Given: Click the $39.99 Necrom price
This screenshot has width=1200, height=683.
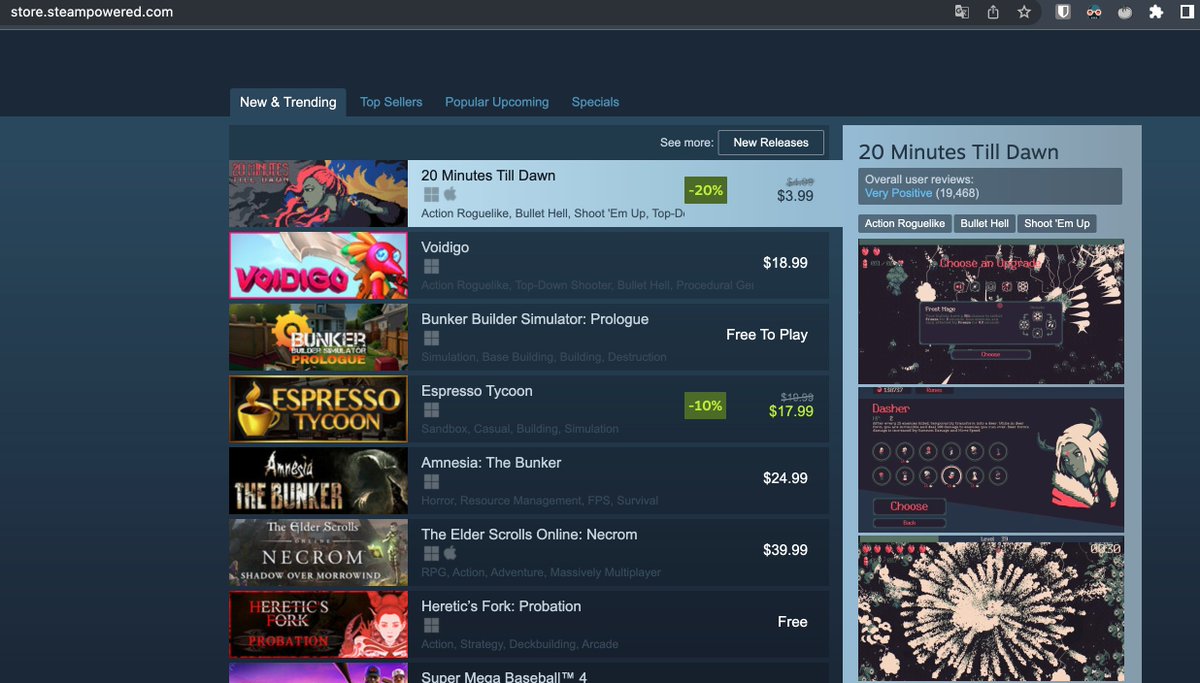Looking at the screenshot, I should (785, 550).
